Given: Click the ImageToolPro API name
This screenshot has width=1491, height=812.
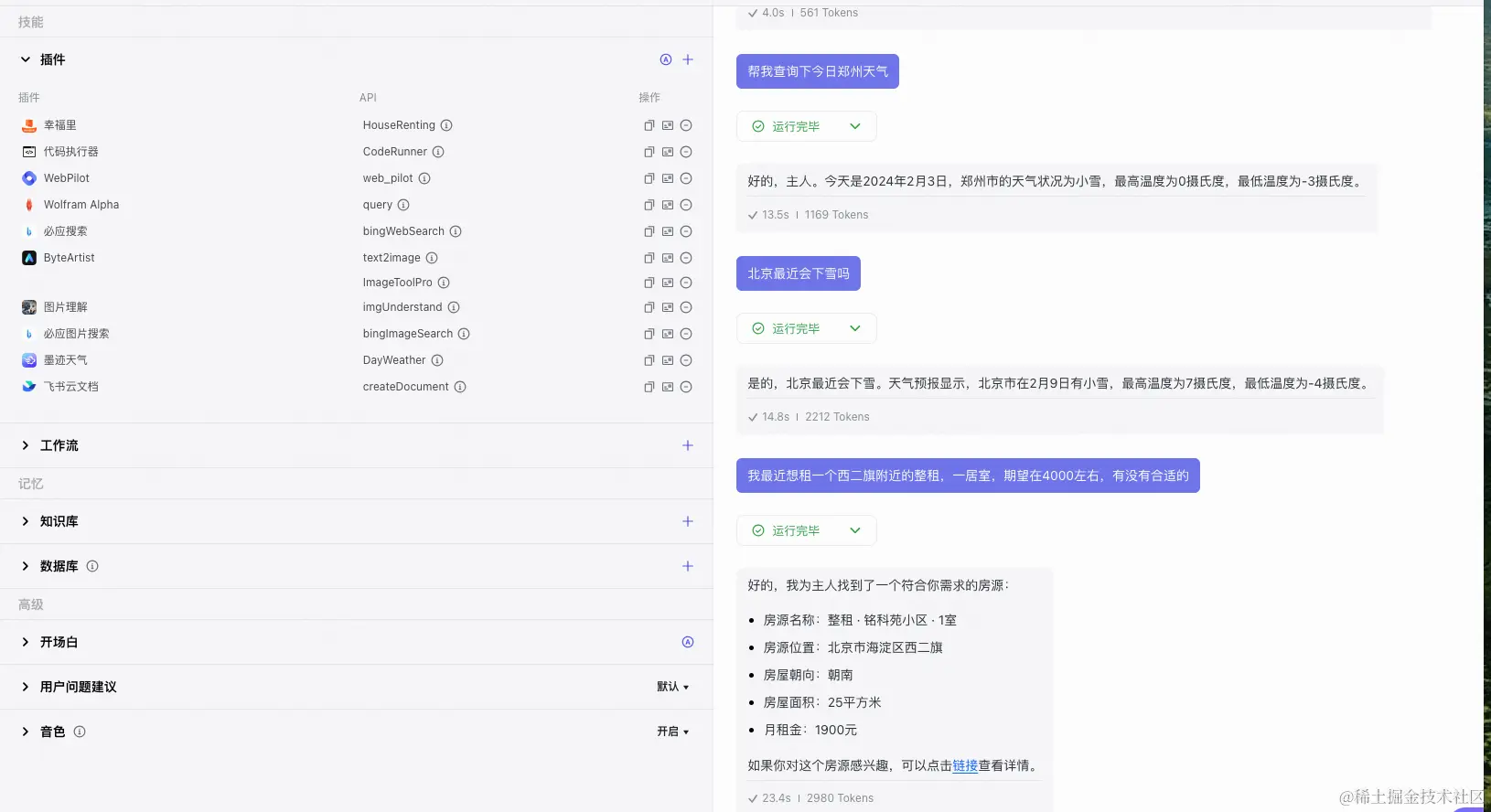Looking at the screenshot, I should click(x=398, y=283).
